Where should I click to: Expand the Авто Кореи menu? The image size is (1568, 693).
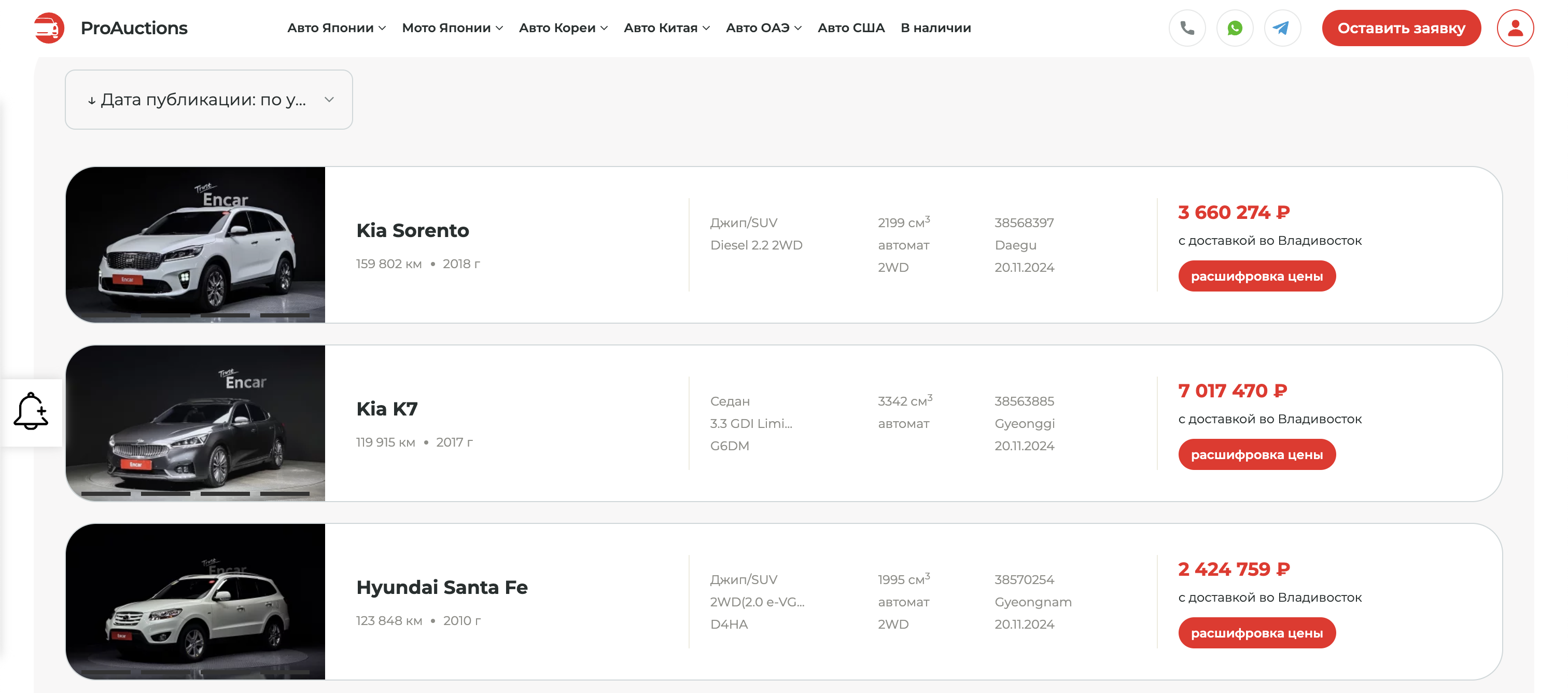tap(563, 28)
